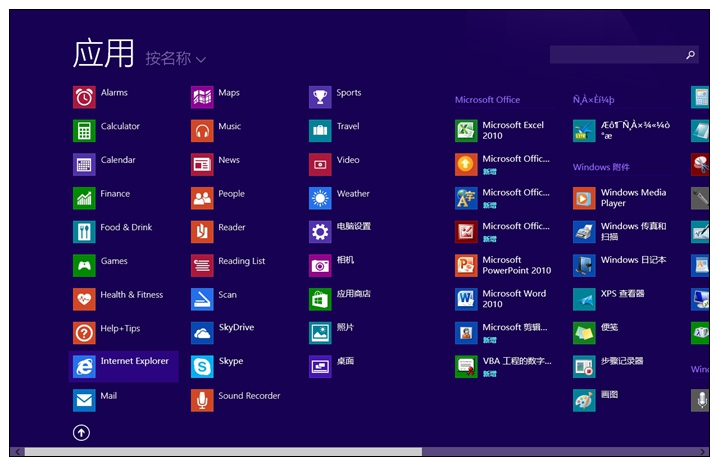Open the 应用商店 Store icon

pyautogui.click(x=320, y=299)
